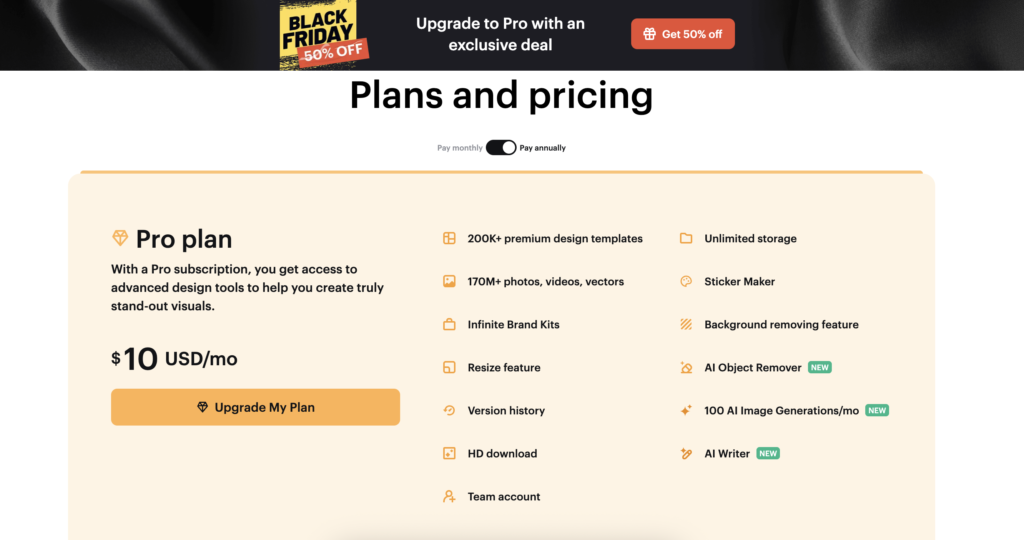Viewport: 1024px width, 540px height.
Task: Click the photos, videos, vectors icon
Action: (x=449, y=282)
